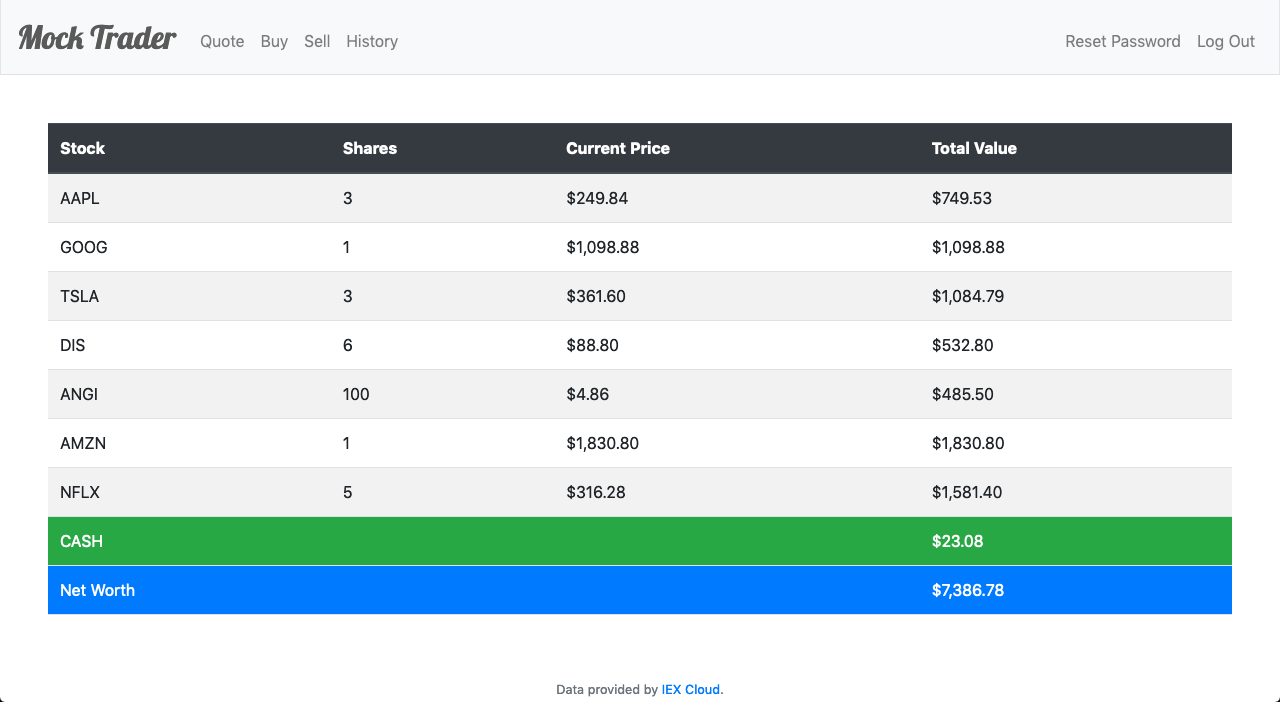
Task: Click DIS shares count 6
Action: tap(348, 345)
